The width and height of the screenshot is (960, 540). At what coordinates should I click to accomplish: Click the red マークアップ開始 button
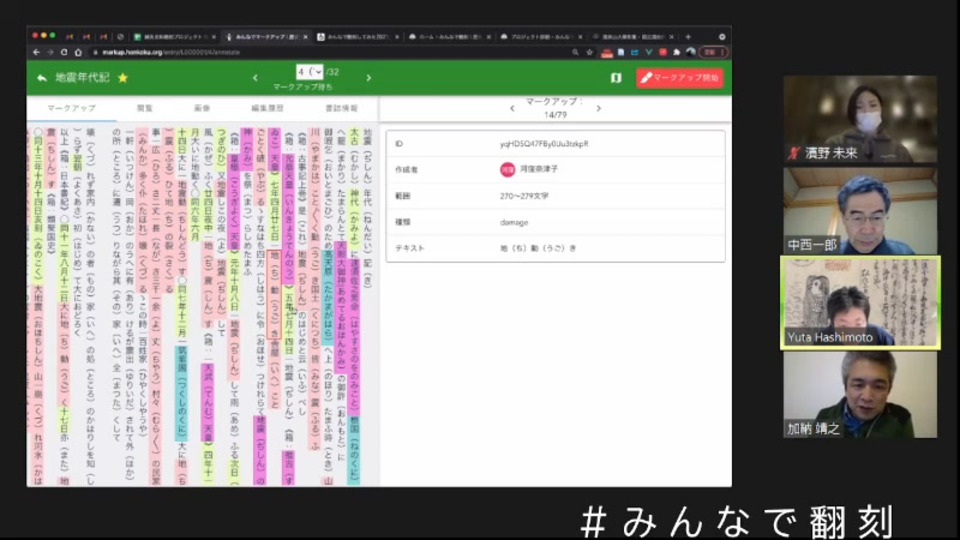(680, 78)
